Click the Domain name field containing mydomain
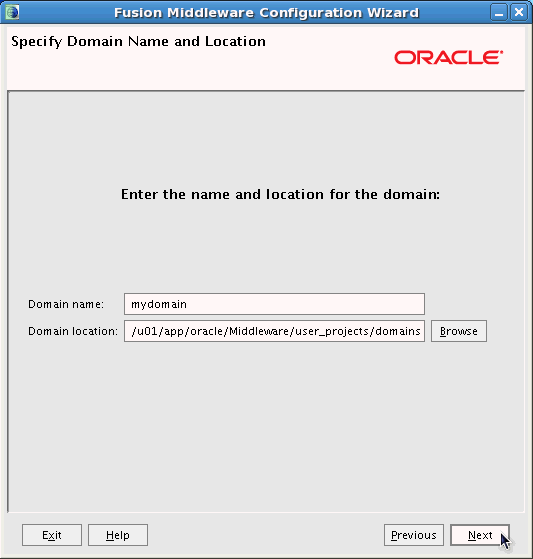Viewport: 533px width, 559px height. pos(274,304)
